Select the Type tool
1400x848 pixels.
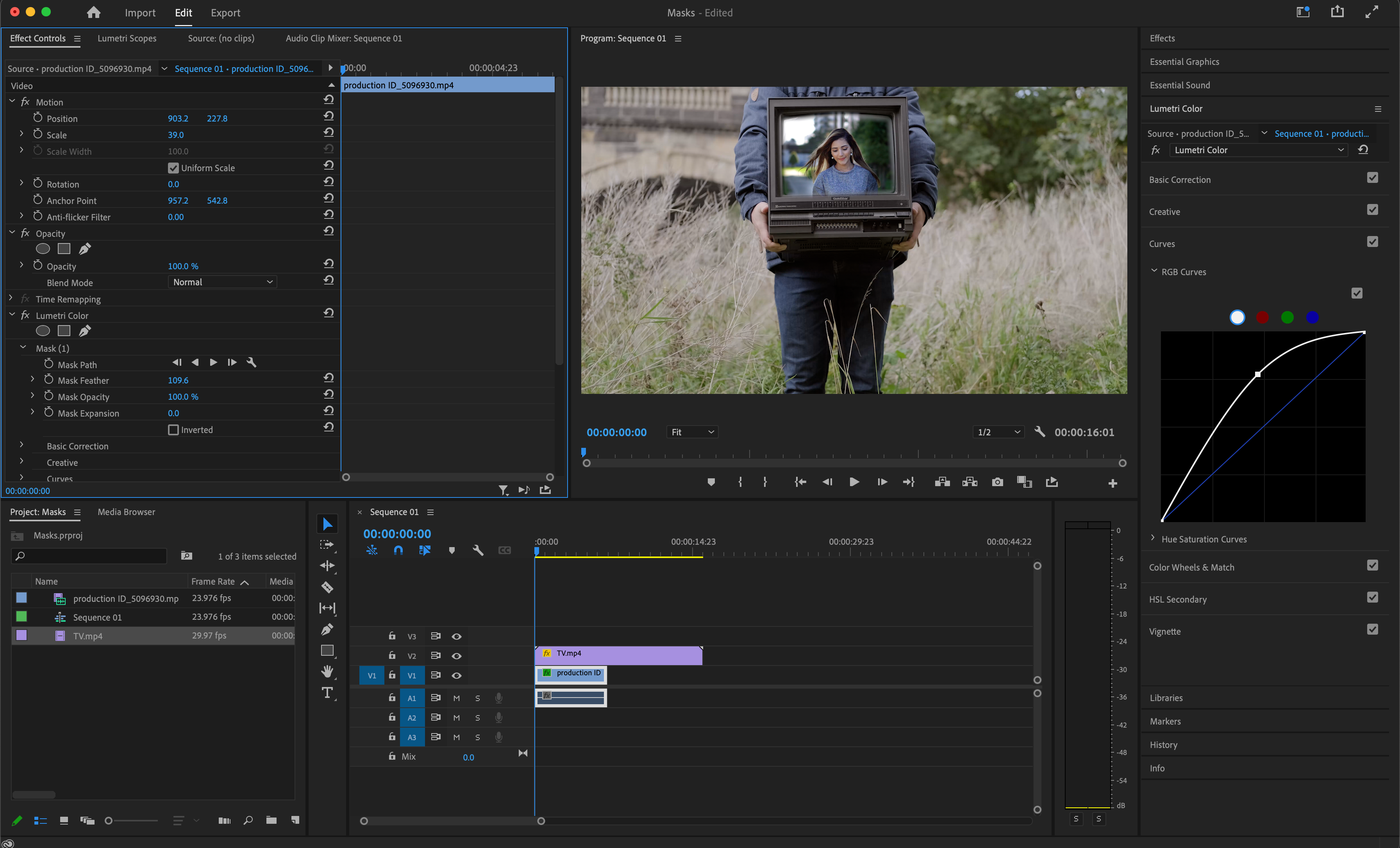[327, 692]
